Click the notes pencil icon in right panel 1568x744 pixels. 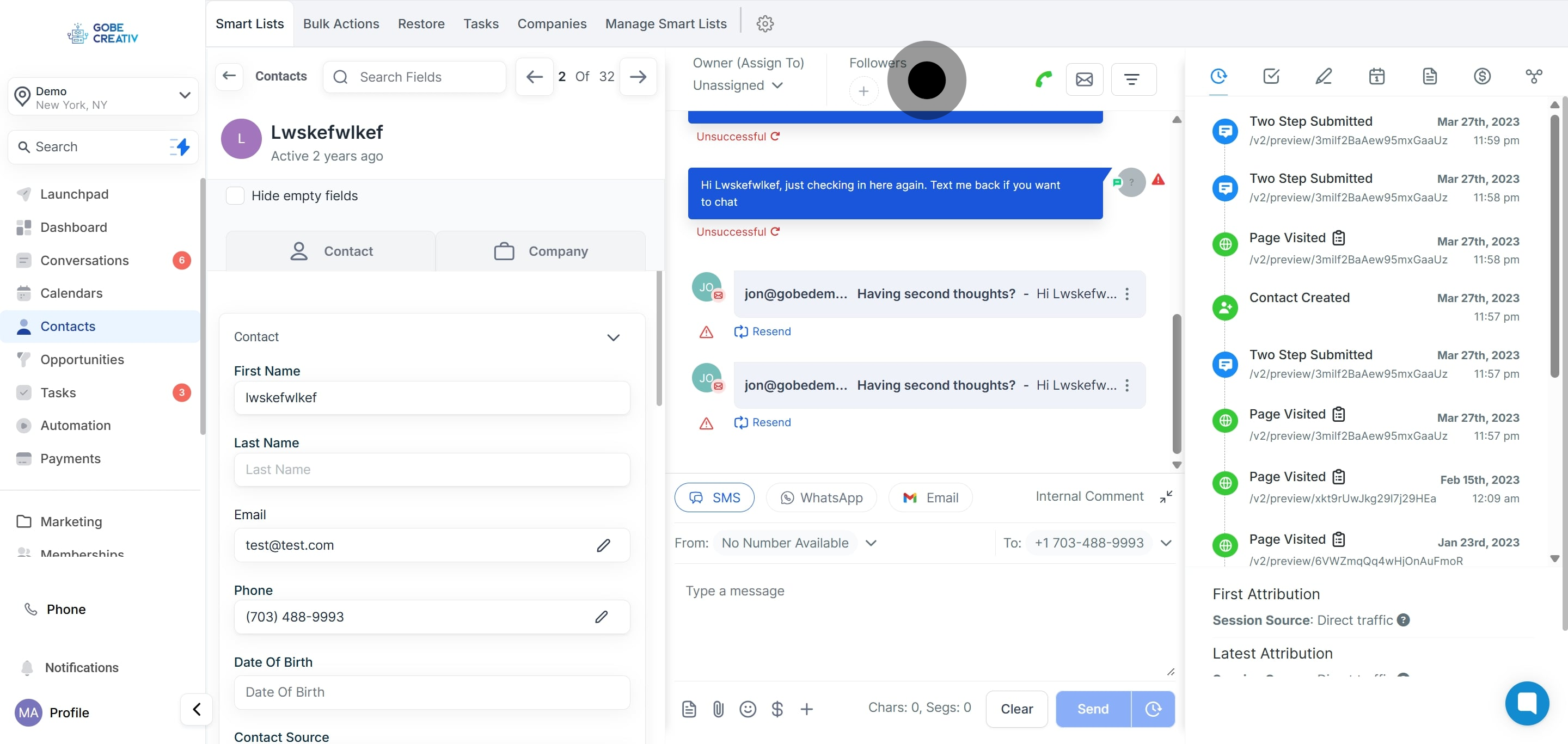(1324, 77)
